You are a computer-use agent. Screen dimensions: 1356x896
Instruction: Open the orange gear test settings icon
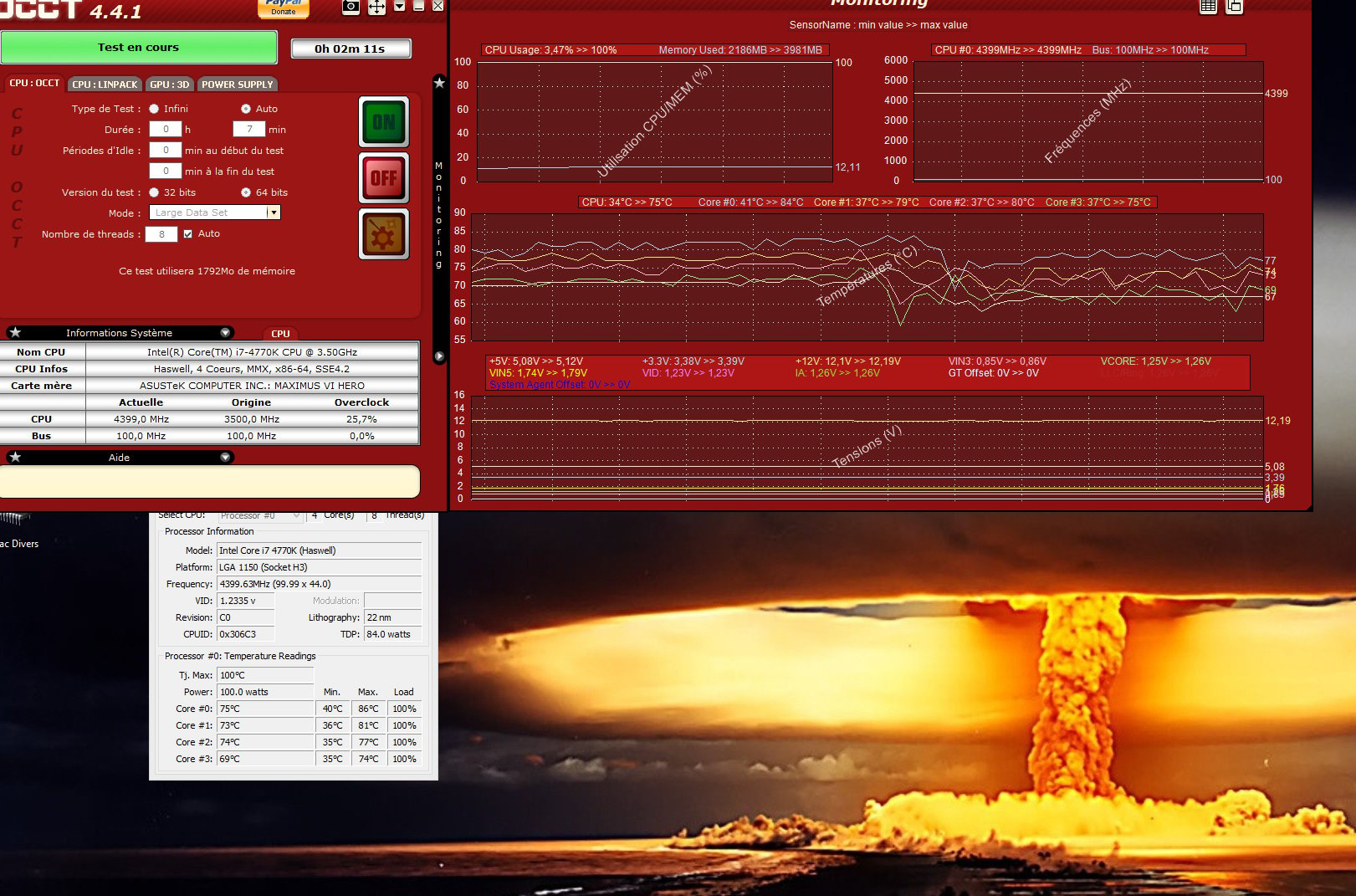pos(384,233)
